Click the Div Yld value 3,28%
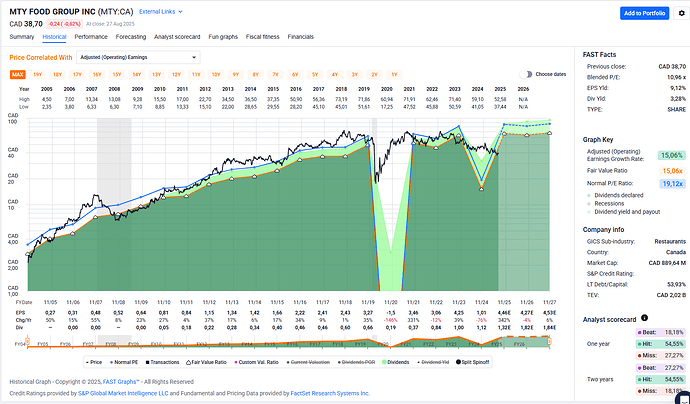 point(678,99)
